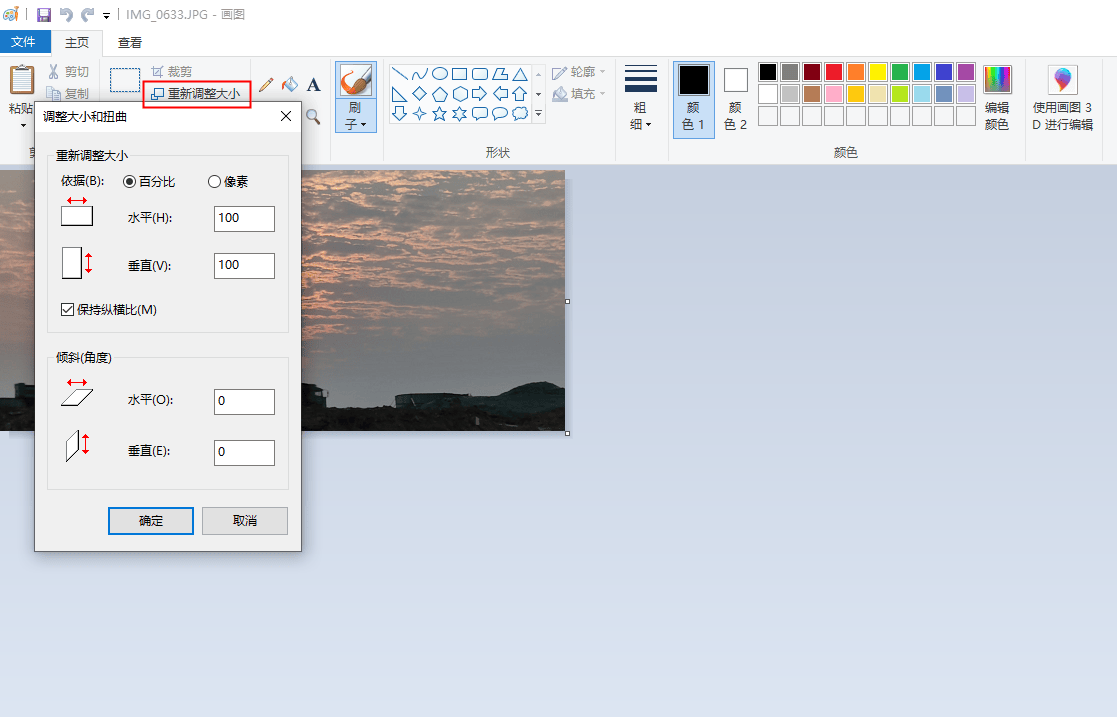This screenshot has height=717, width=1117.
Task: Open the 文件 (File) menu
Action: click(24, 42)
